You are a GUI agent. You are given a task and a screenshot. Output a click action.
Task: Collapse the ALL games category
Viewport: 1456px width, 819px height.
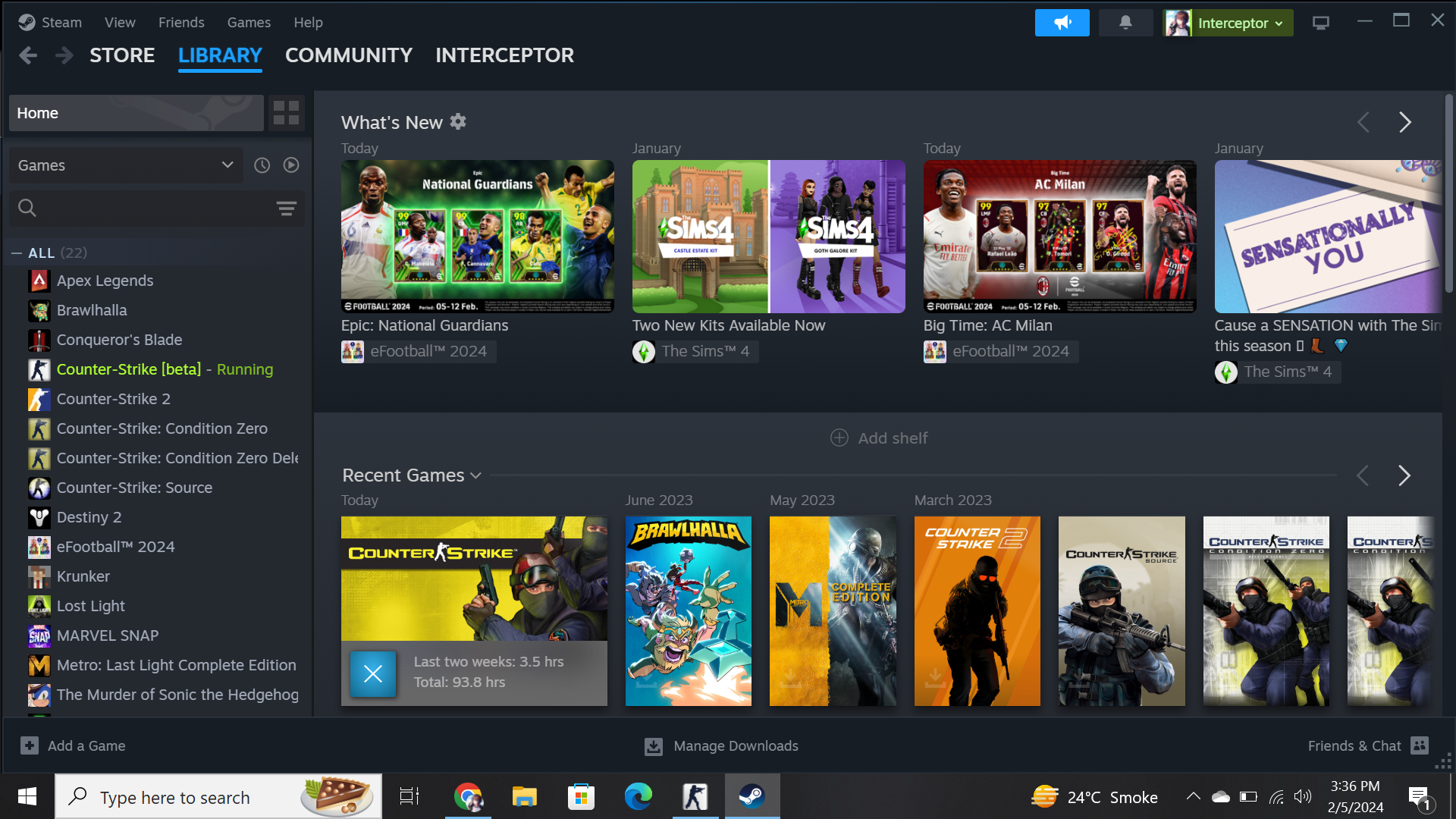coord(17,253)
